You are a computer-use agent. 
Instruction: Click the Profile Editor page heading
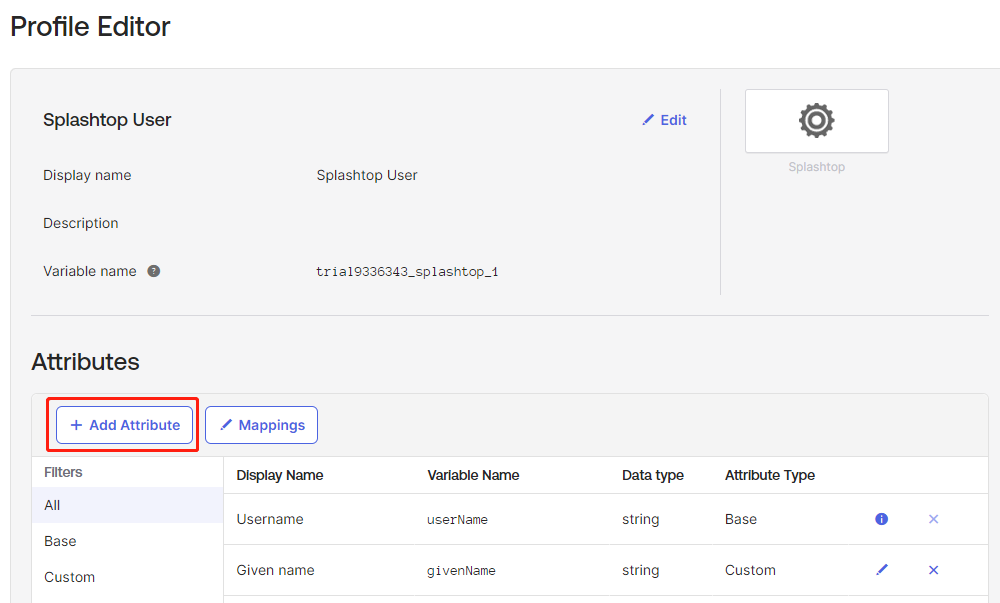tap(91, 27)
